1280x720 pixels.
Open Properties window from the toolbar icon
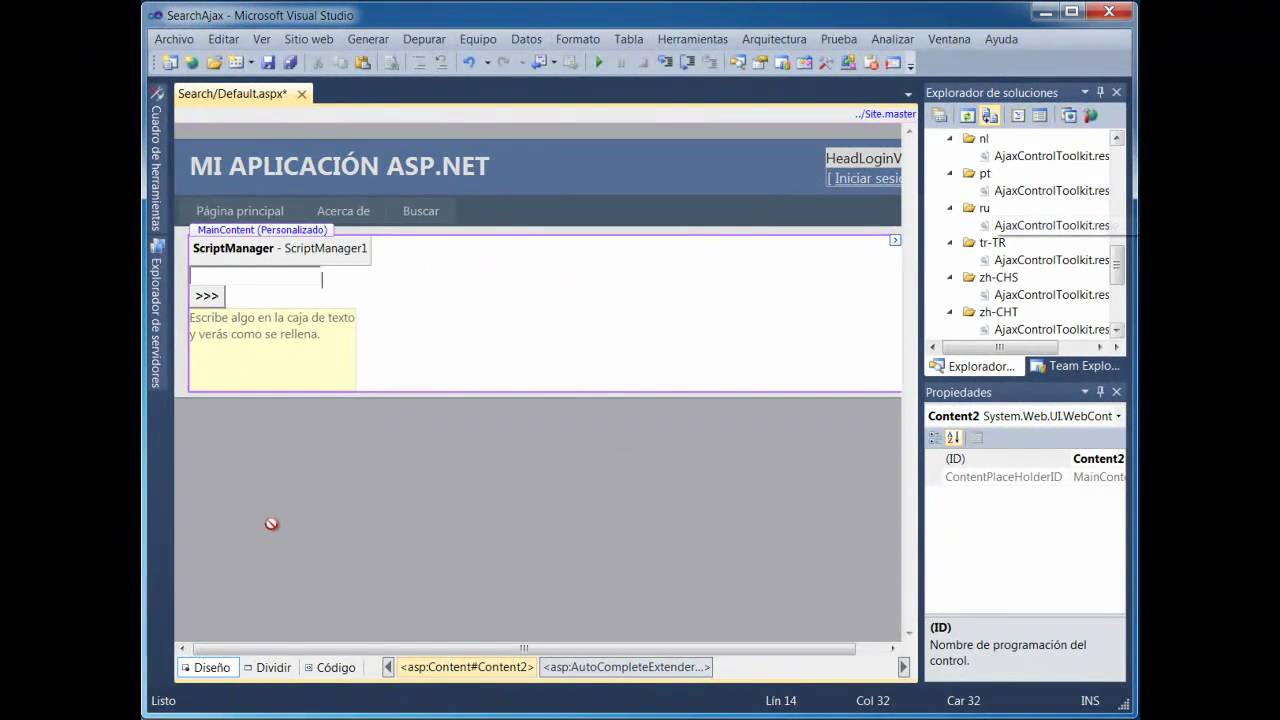[x=759, y=62]
